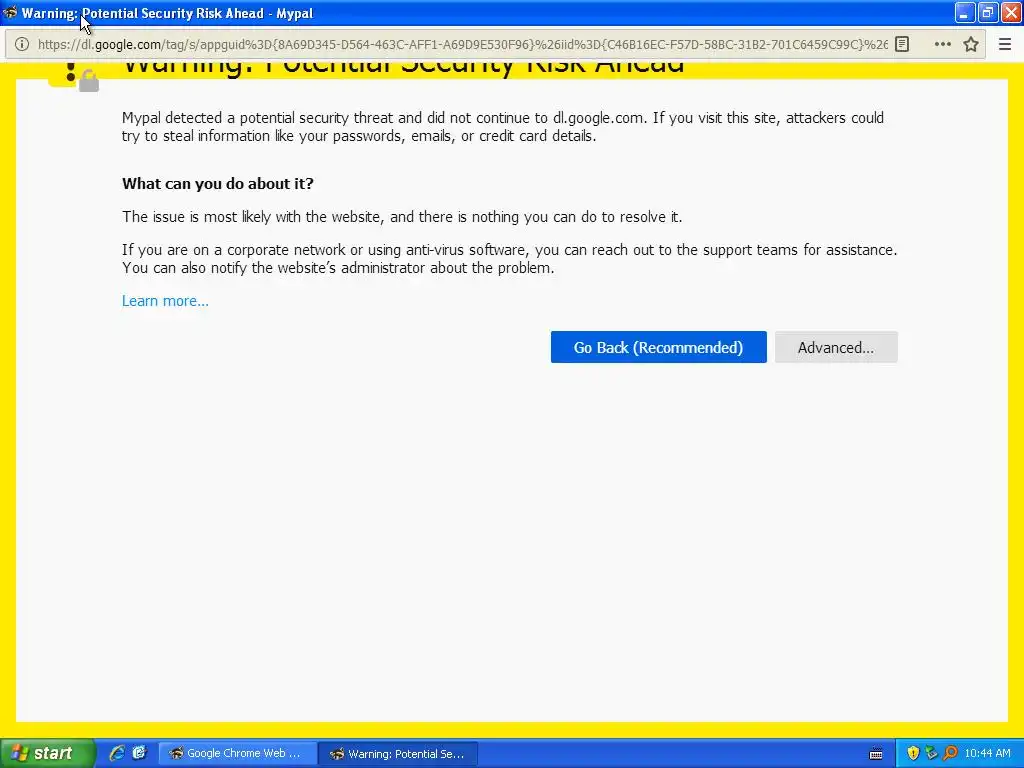
Task: Launch Internet Explorer from quick launch
Action: click(117, 753)
